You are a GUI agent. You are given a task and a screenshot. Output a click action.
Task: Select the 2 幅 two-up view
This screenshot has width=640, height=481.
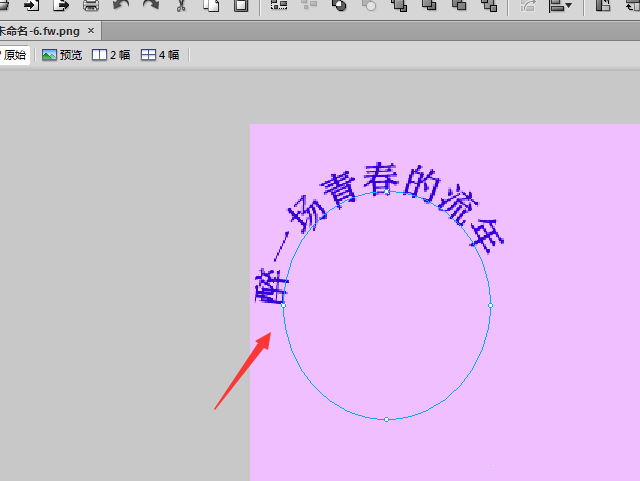click(111, 55)
